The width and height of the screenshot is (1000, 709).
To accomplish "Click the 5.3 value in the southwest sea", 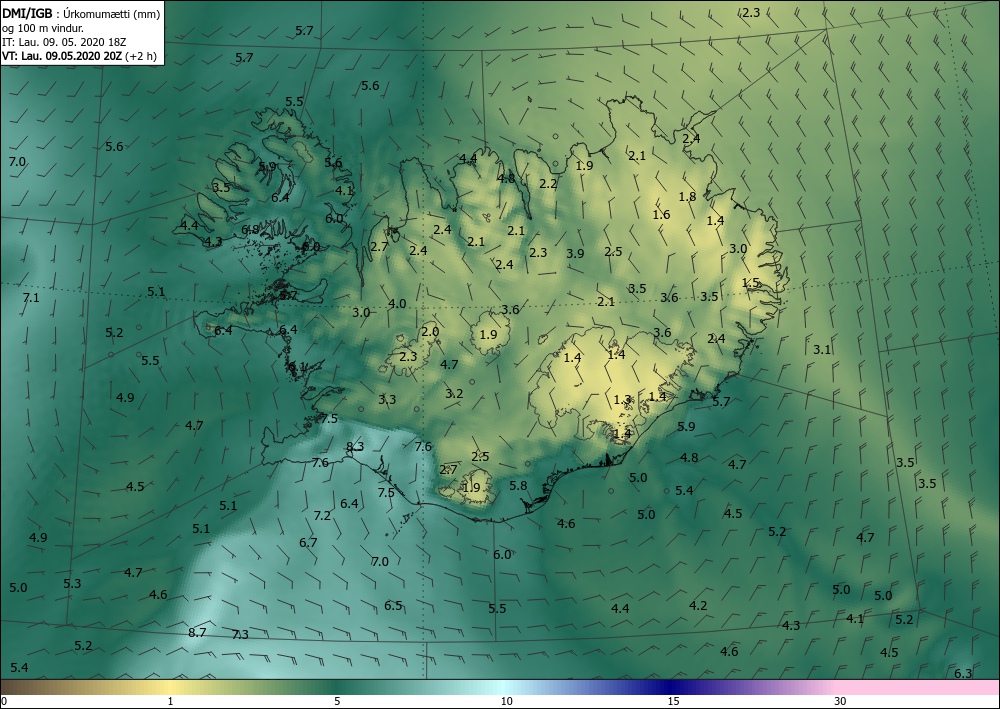I will pyautogui.click(x=72, y=583).
